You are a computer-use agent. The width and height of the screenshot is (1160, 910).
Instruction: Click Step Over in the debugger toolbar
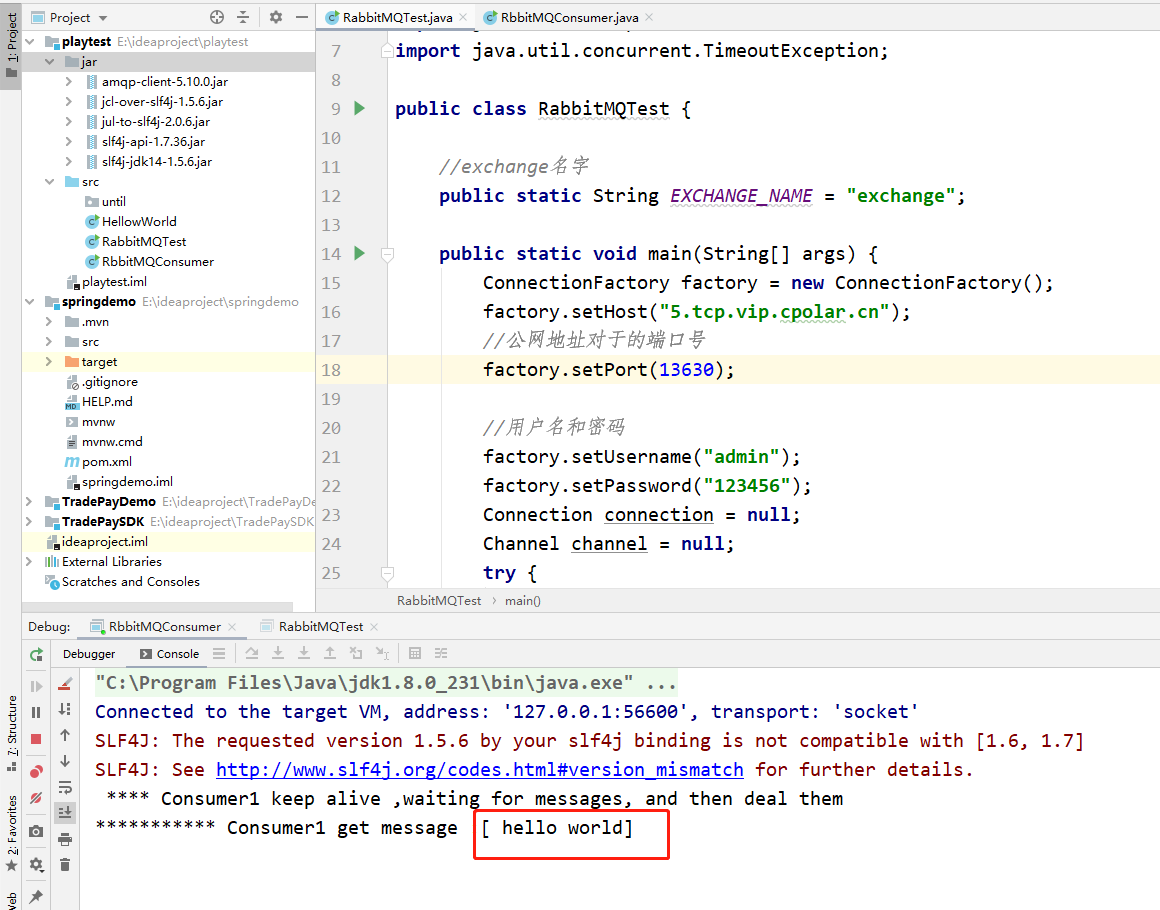252,653
